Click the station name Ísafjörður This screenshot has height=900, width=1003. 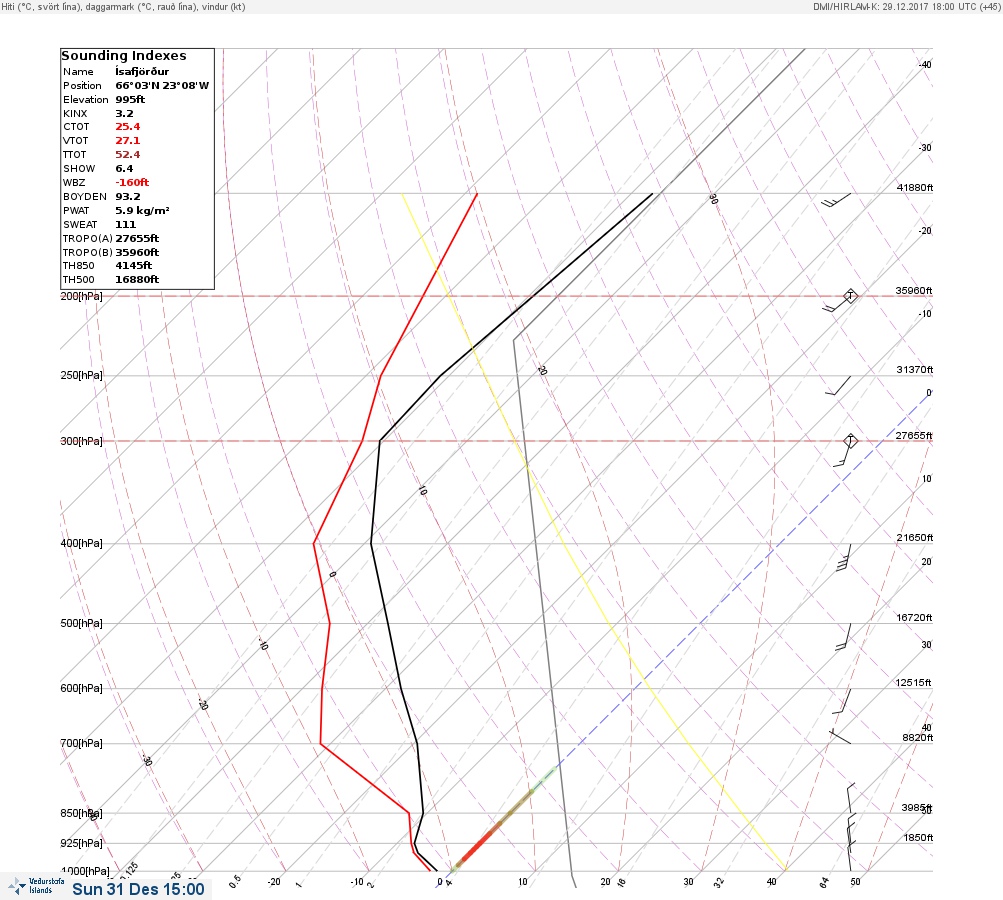coord(142,72)
